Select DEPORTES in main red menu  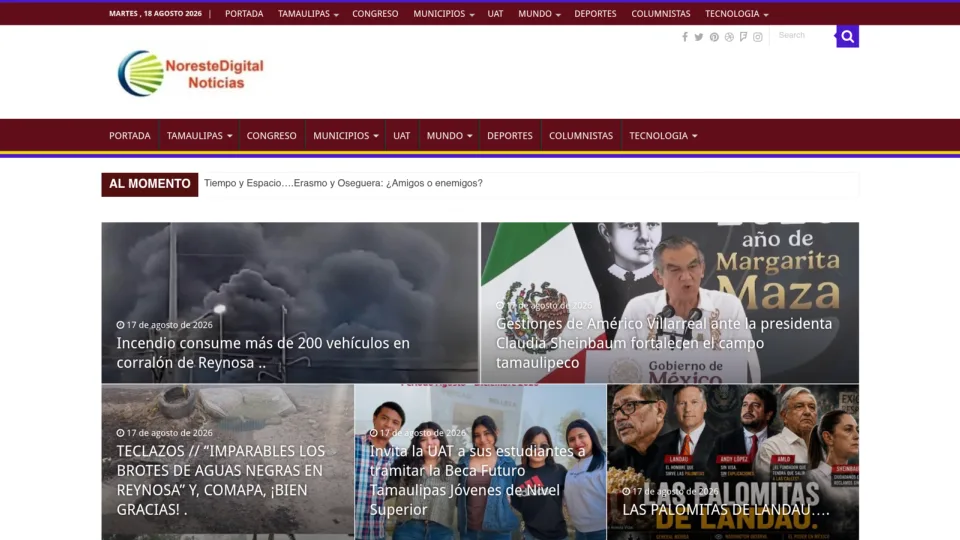[x=510, y=135]
